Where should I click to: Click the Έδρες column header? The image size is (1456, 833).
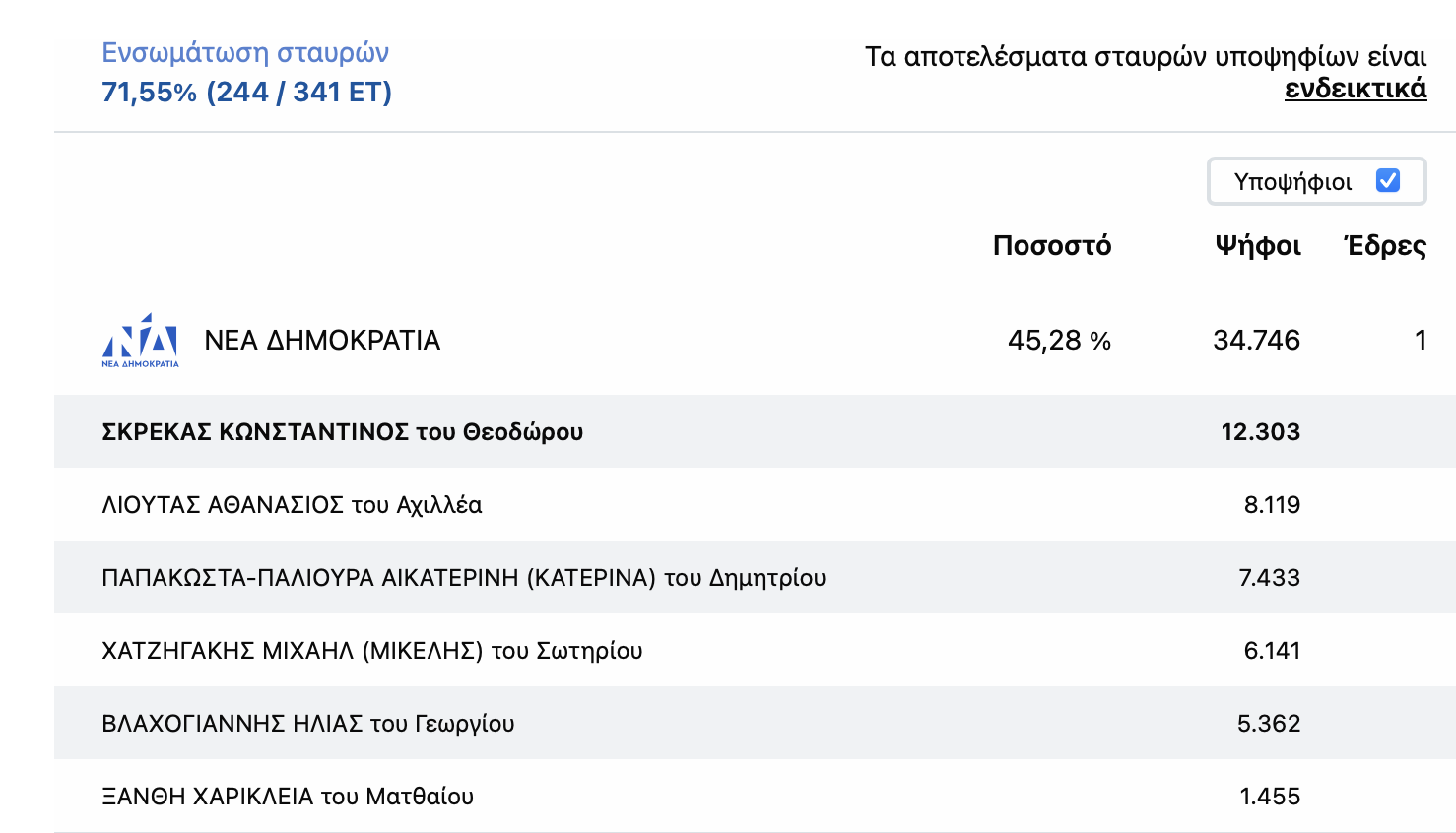tap(1385, 245)
